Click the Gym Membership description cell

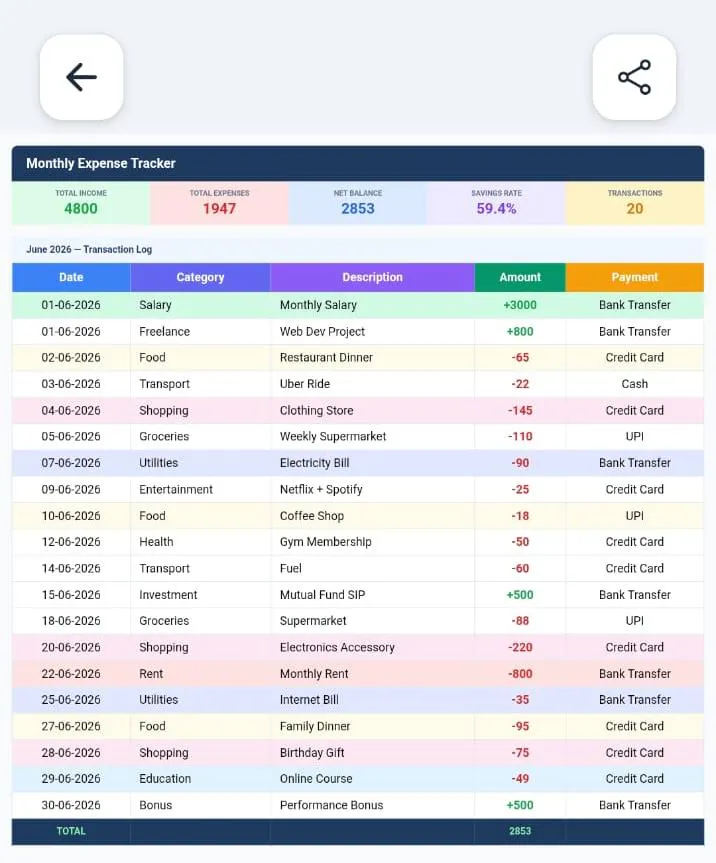373,542
